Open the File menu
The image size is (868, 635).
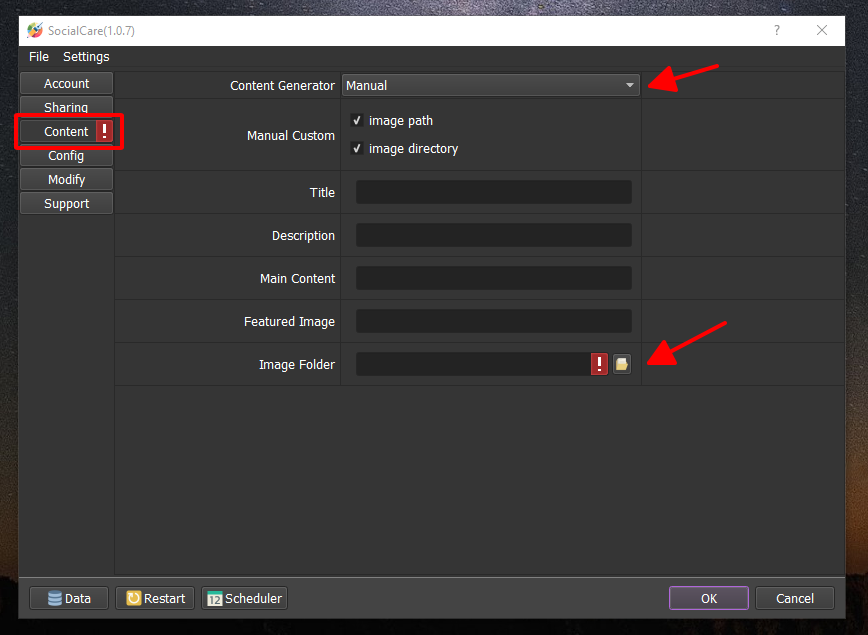pos(39,56)
